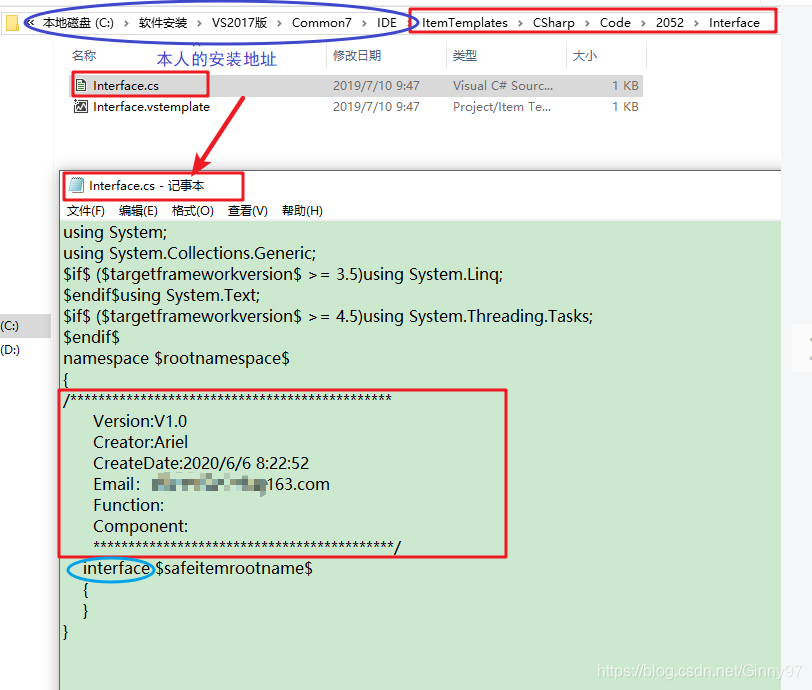This screenshot has width=812, height=690.
Task: Go to 2052 folder in breadcrumb
Action: [x=670, y=23]
